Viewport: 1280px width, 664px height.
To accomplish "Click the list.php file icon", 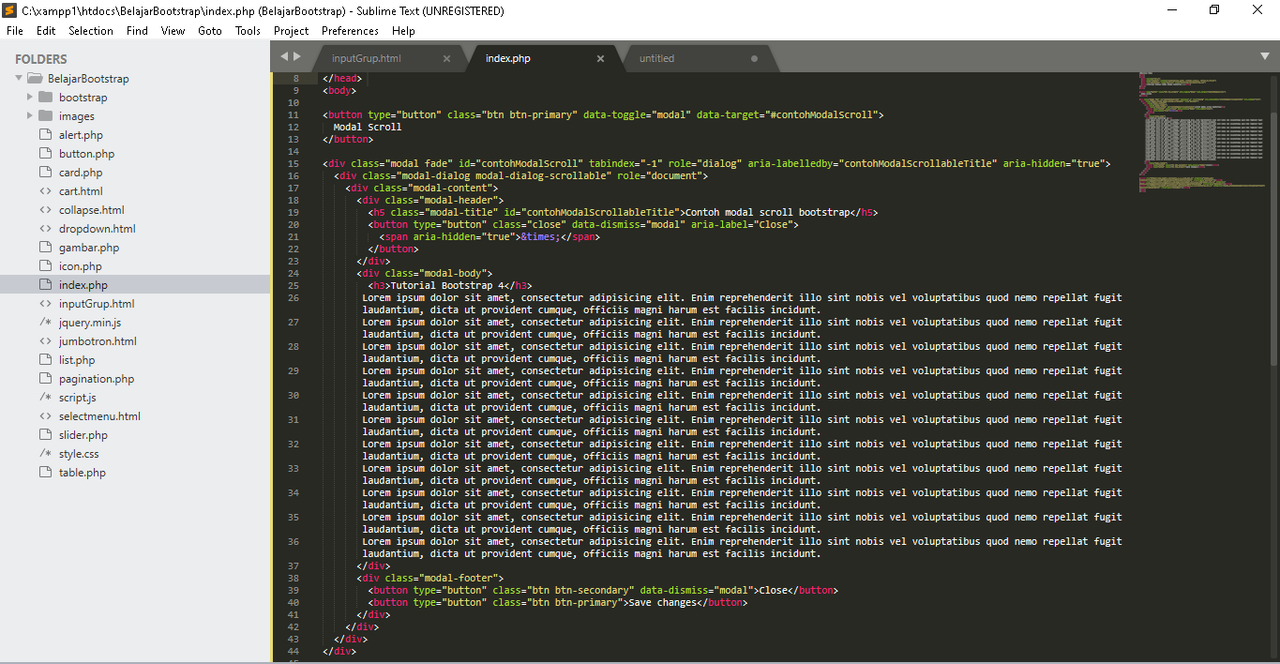I will coord(45,360).
